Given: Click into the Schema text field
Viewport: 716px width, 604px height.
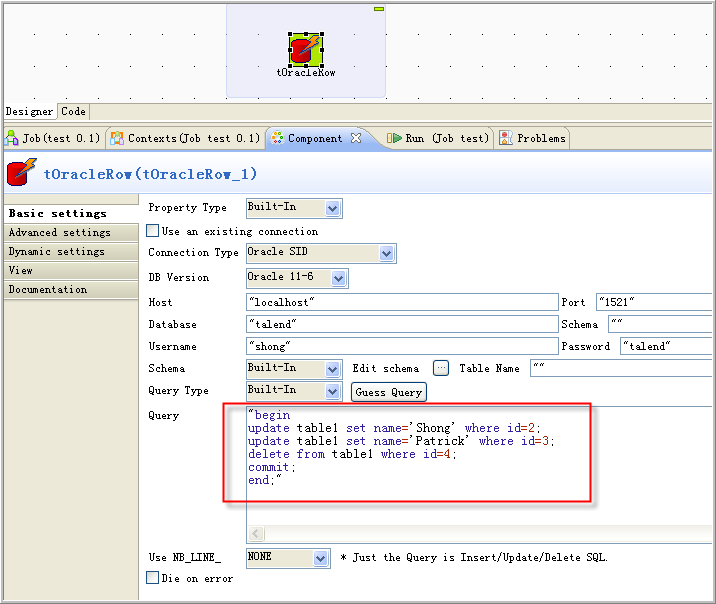Looking at the screenshot, I should [660, 324].
